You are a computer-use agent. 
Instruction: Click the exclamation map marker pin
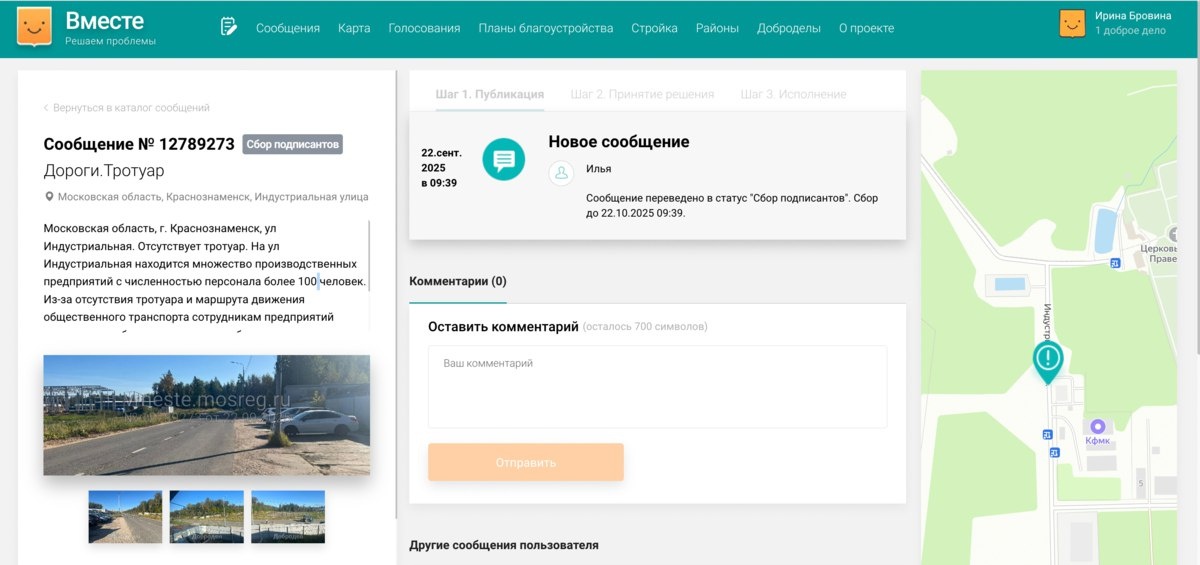1047,362
